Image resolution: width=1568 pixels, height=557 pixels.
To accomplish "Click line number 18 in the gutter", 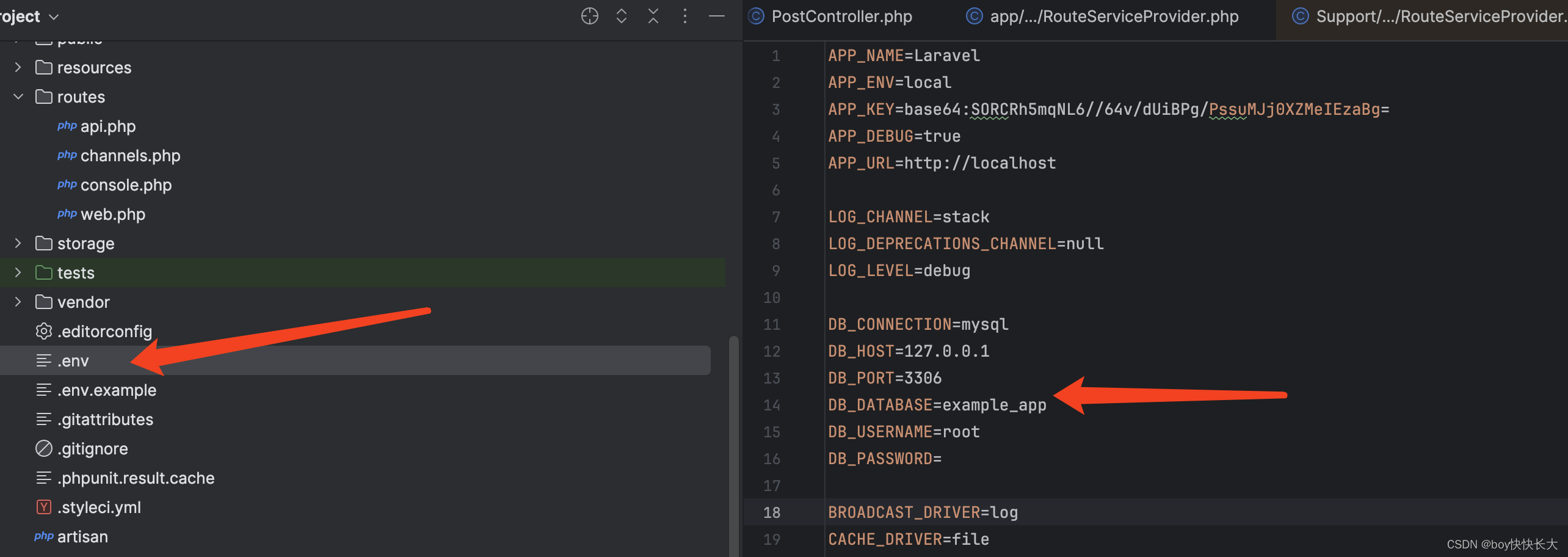I will pos(772,512).
